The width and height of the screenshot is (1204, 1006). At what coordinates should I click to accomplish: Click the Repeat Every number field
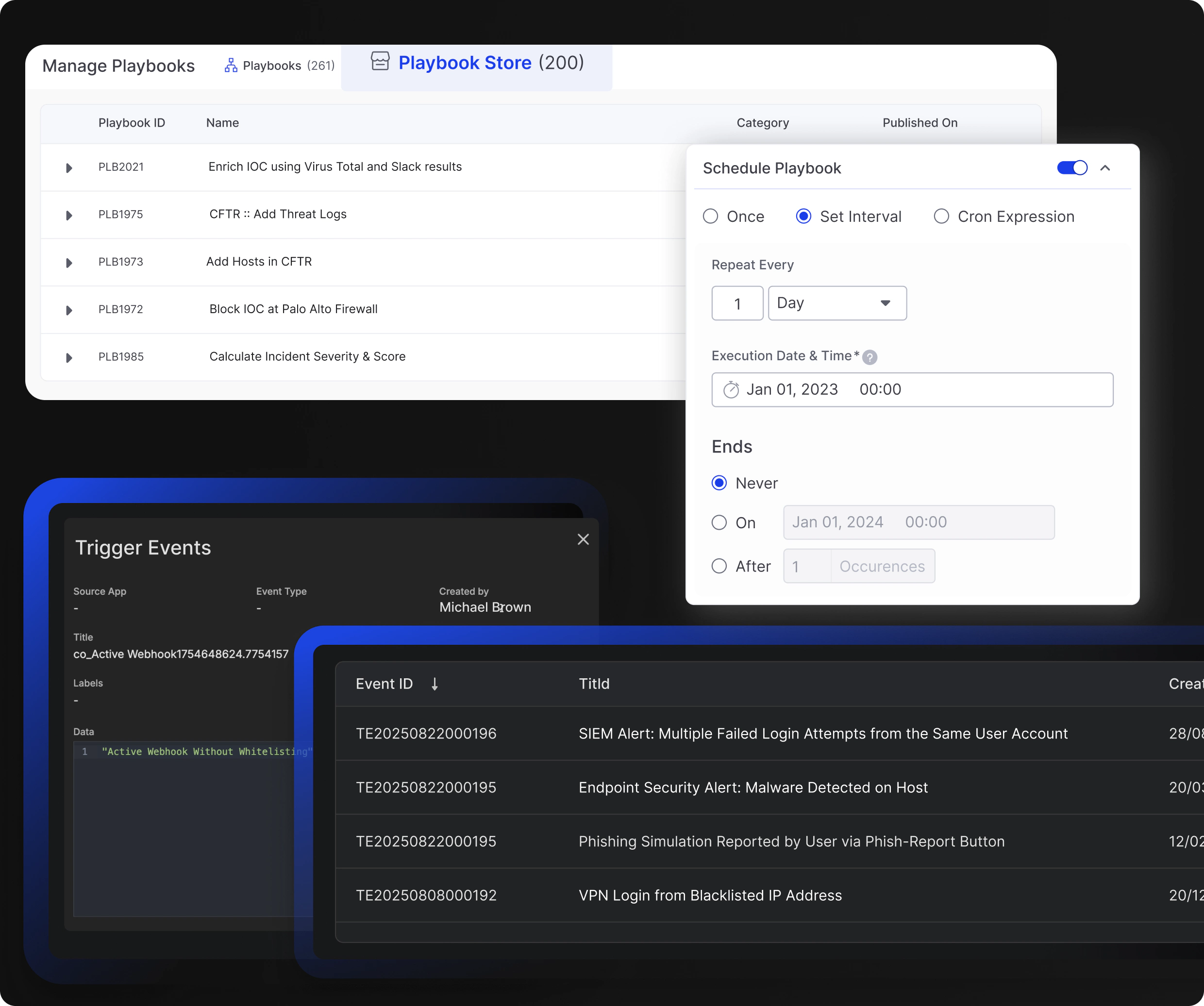737,303
